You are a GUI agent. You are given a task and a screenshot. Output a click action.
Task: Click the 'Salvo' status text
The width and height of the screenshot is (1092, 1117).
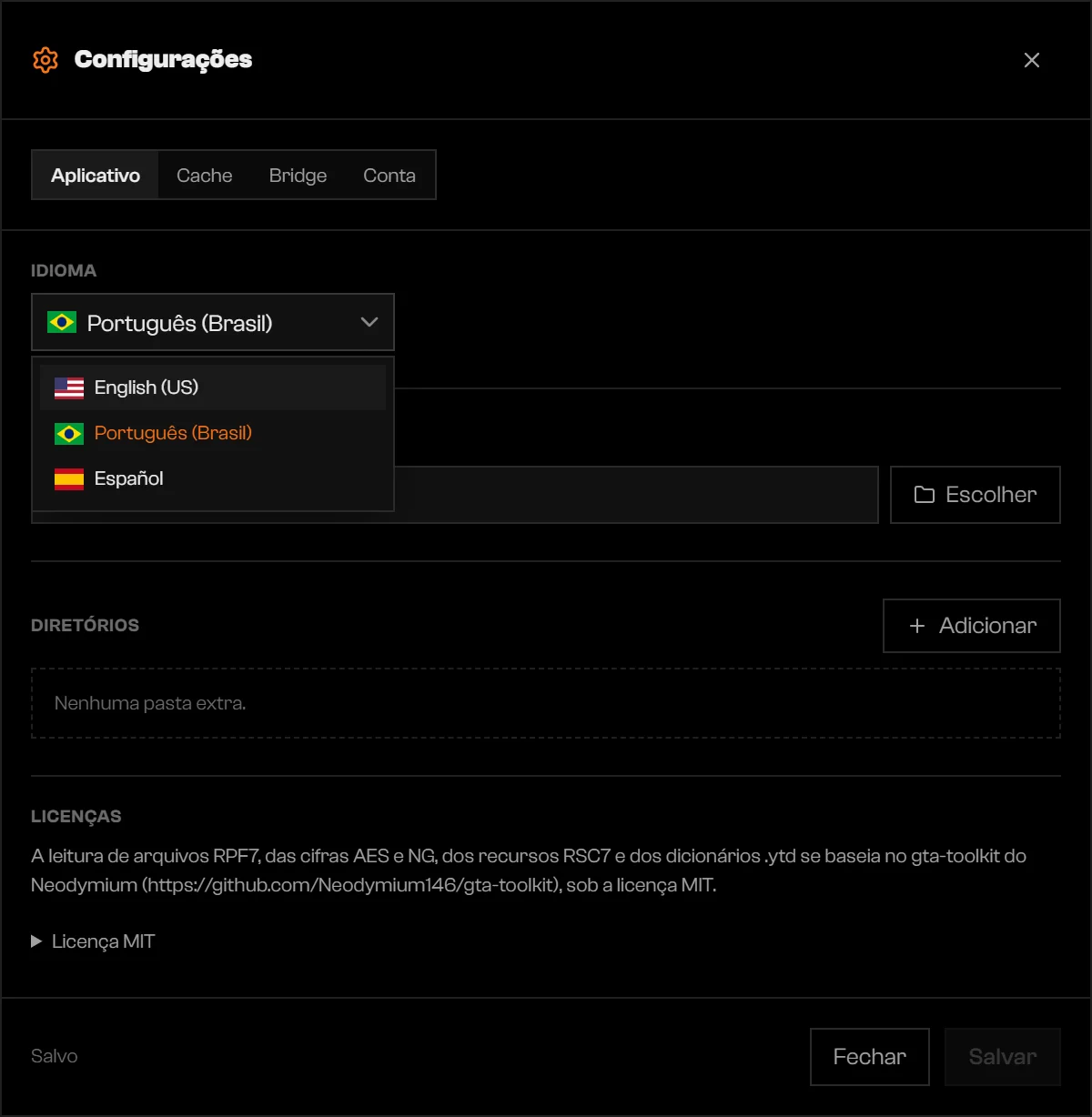pyautogui.click(x=55, y=1056)
